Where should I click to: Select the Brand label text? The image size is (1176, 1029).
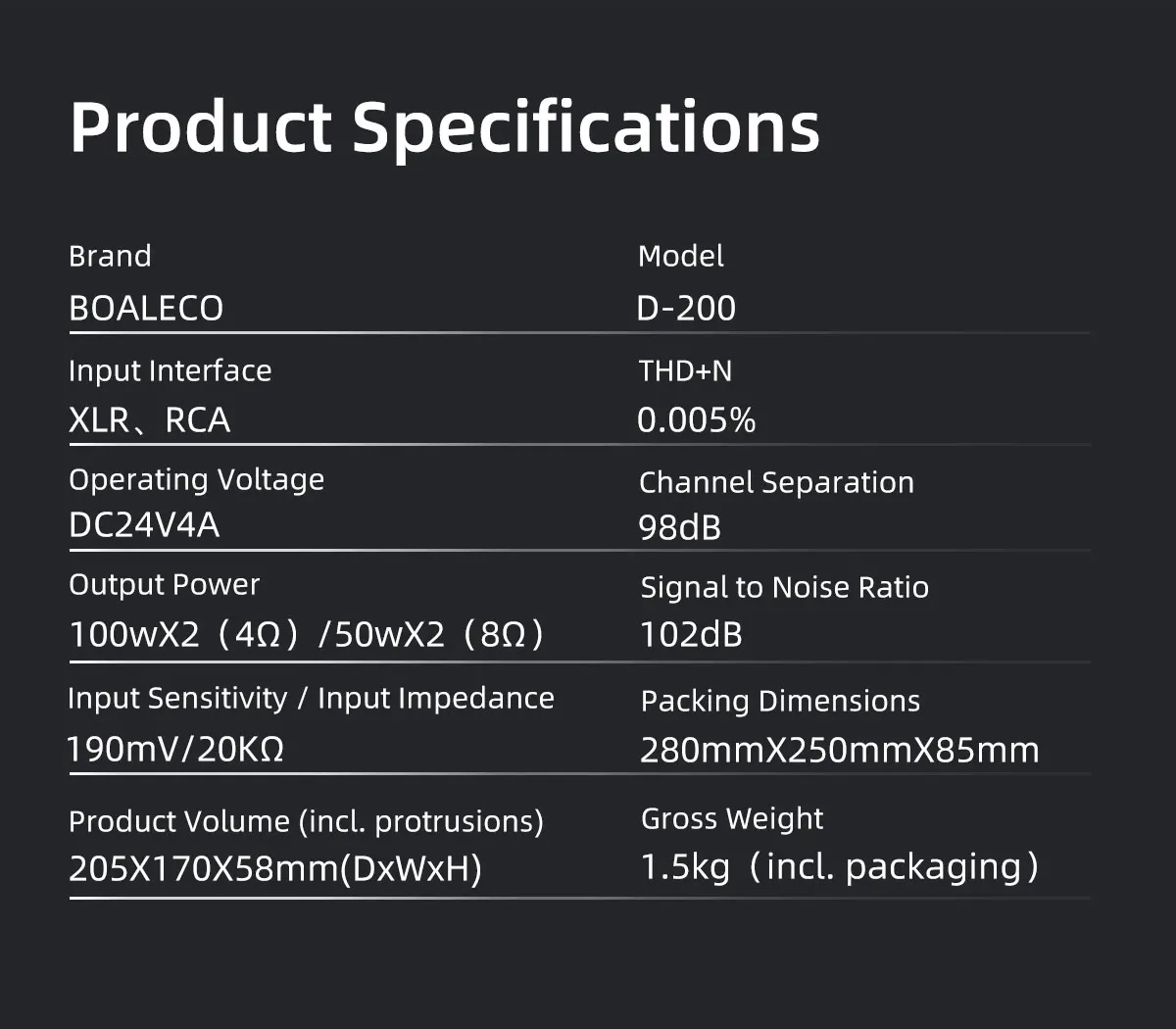tap(110, 257)
